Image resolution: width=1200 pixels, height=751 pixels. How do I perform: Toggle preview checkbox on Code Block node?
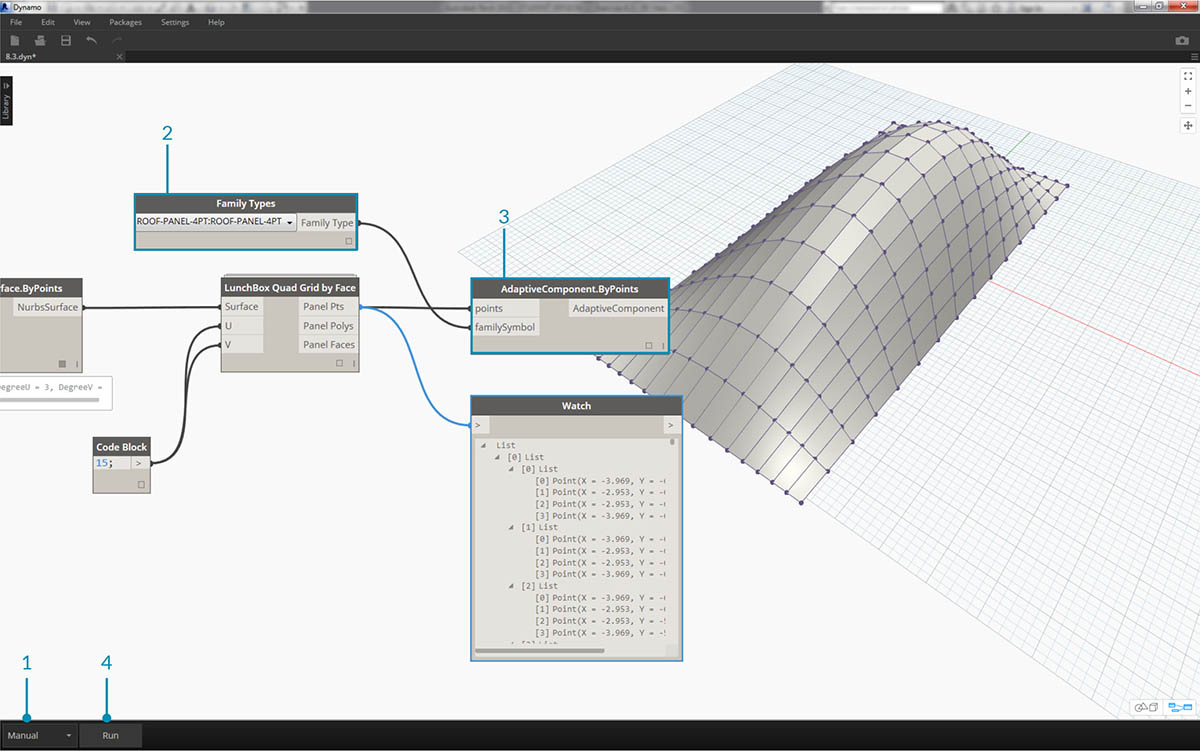(141, 484)
